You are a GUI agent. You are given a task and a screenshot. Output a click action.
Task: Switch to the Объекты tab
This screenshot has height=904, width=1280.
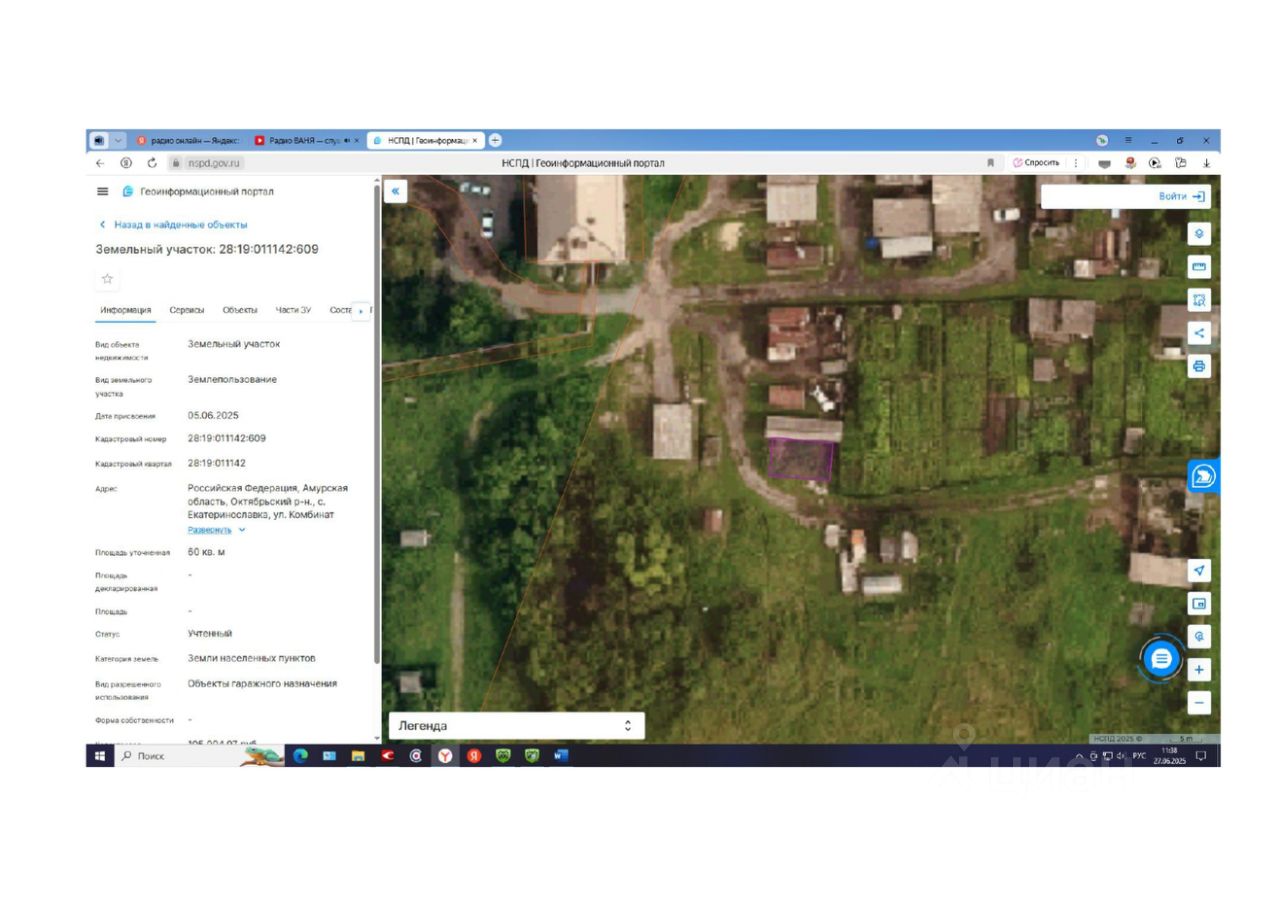[x=240, y=310]
